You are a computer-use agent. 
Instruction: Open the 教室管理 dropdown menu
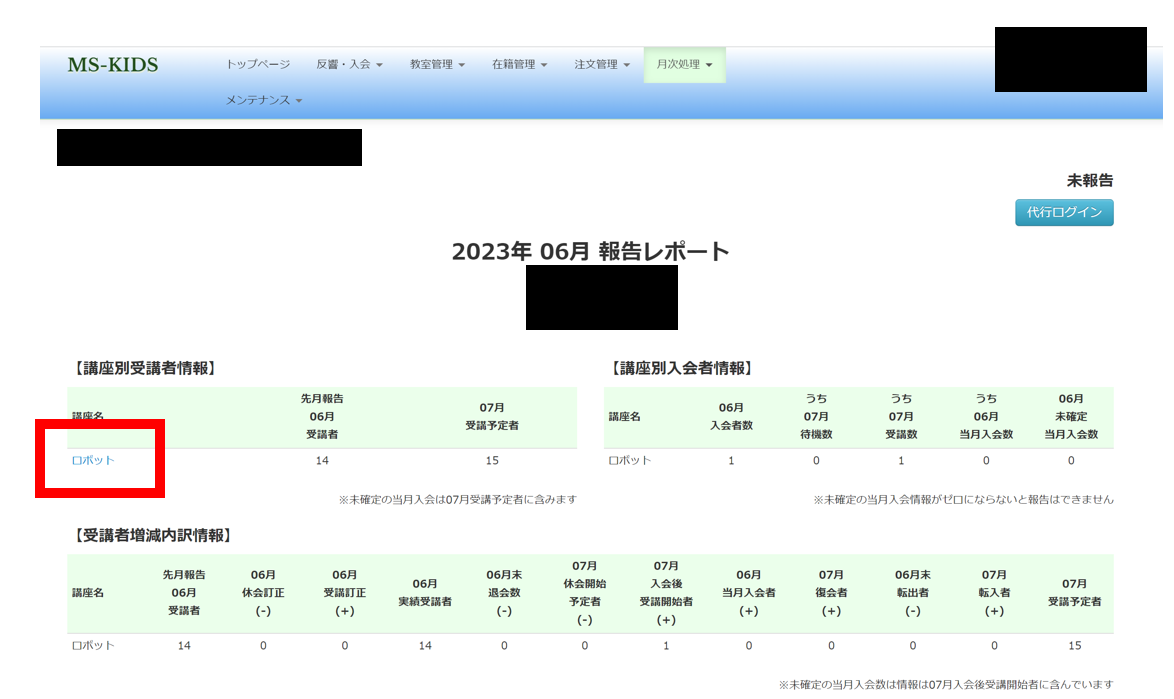click(x=437, y=64)
